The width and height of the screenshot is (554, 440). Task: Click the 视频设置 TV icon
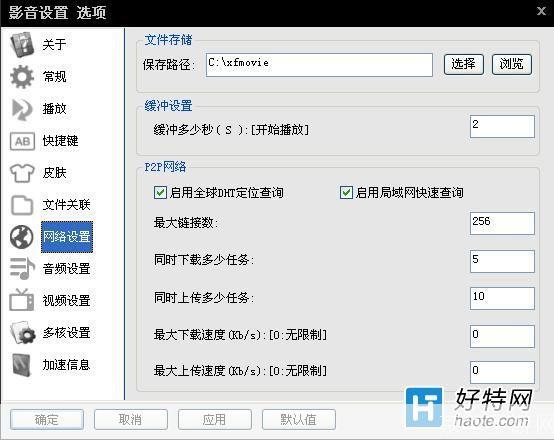coord(22,300)
